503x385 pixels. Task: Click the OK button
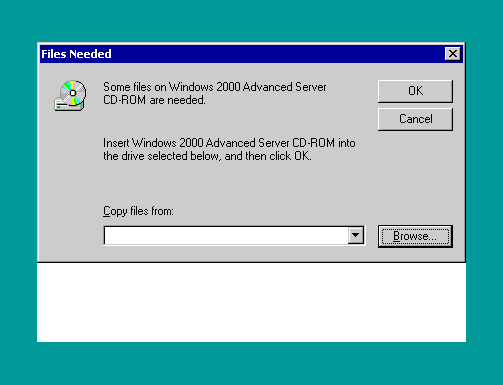click(415, 91)
